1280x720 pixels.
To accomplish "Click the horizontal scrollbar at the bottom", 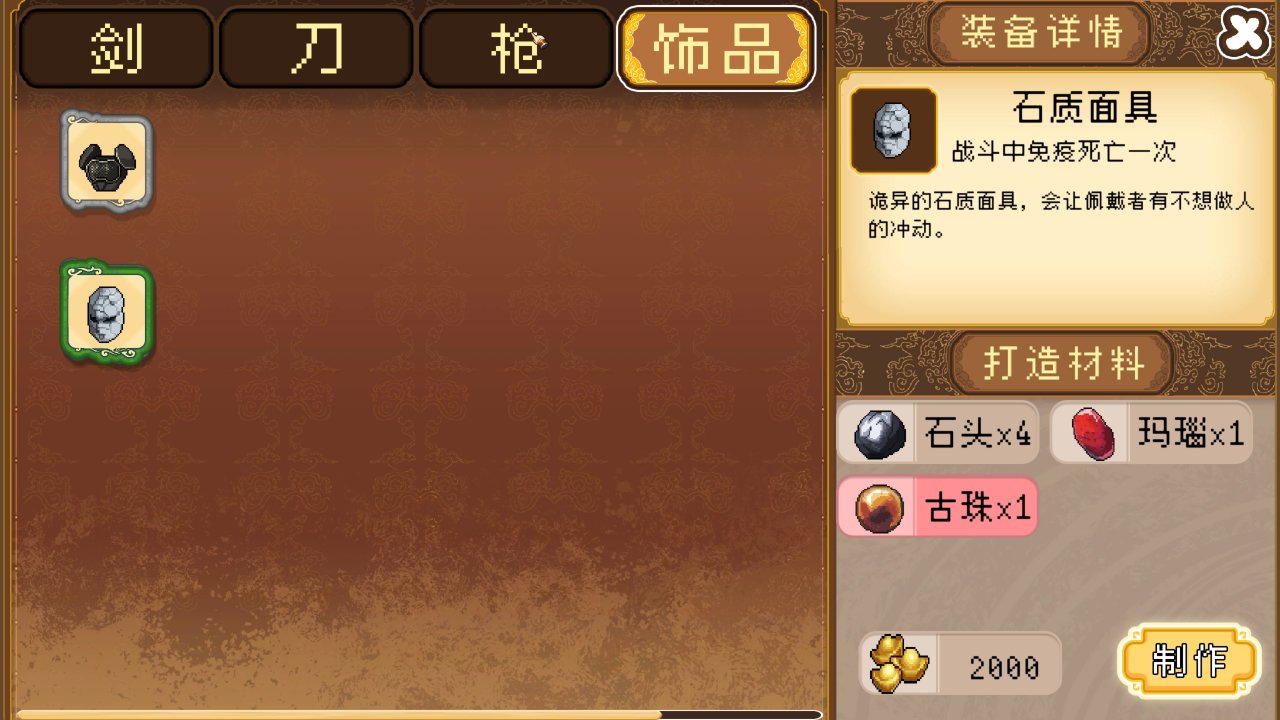I will pyautogui.click(x=420, y=714).
